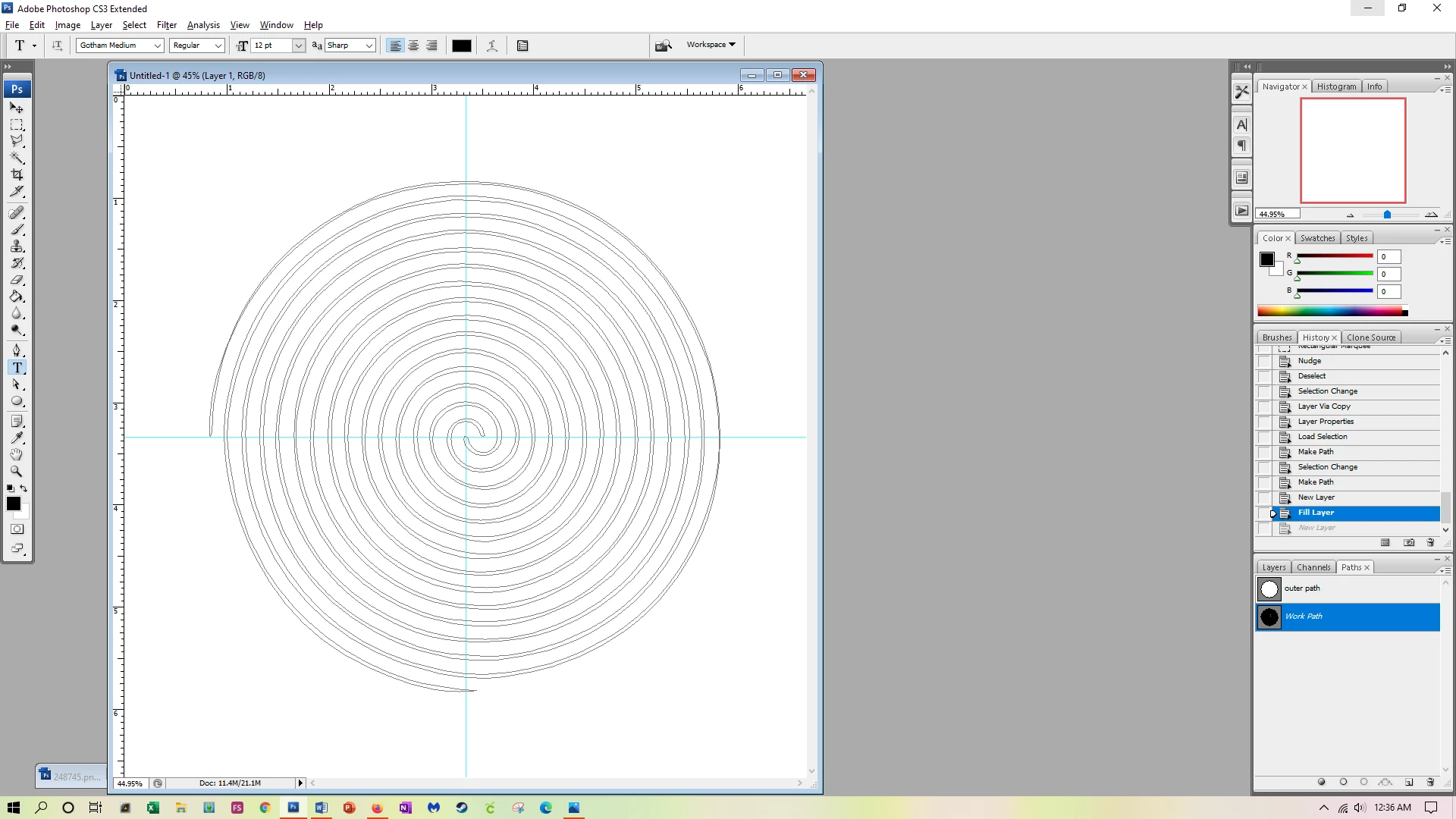The image size is (1456, 819).
Task: Click Load path as selection icon
Action: [1363, 782]
